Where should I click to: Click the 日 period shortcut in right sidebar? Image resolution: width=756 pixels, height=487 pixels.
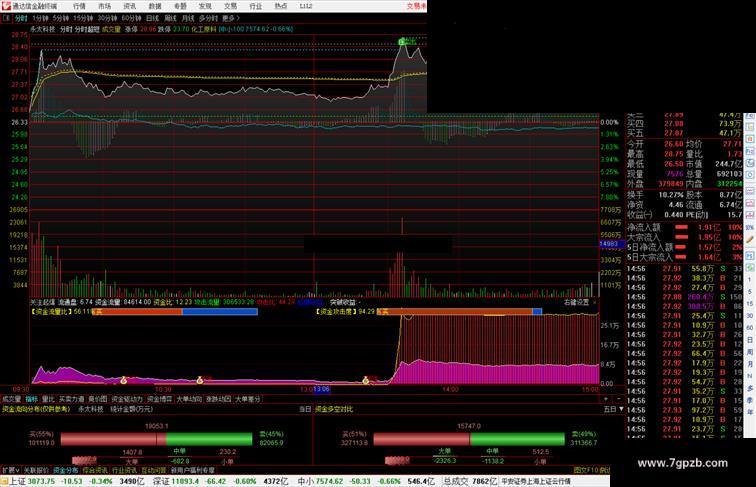(x=750, y=340)
